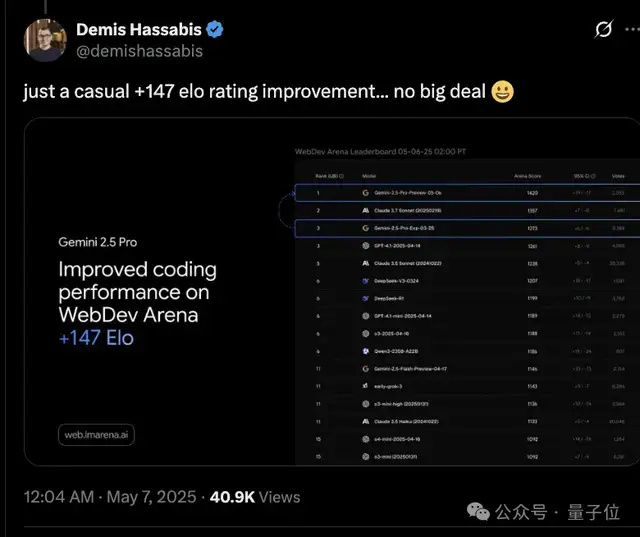Click the Anthropic icon beside Claude 3.7 Sonnet

click(x=366, y=211)
